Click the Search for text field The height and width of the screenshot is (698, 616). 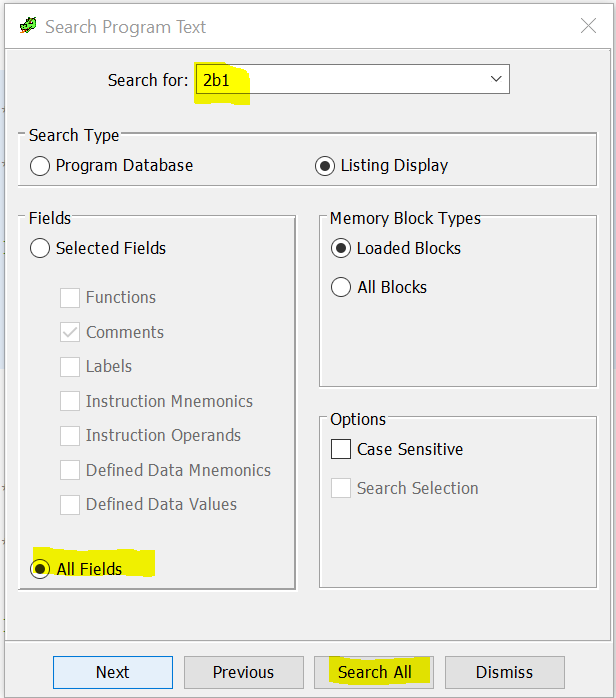point(340,80)
